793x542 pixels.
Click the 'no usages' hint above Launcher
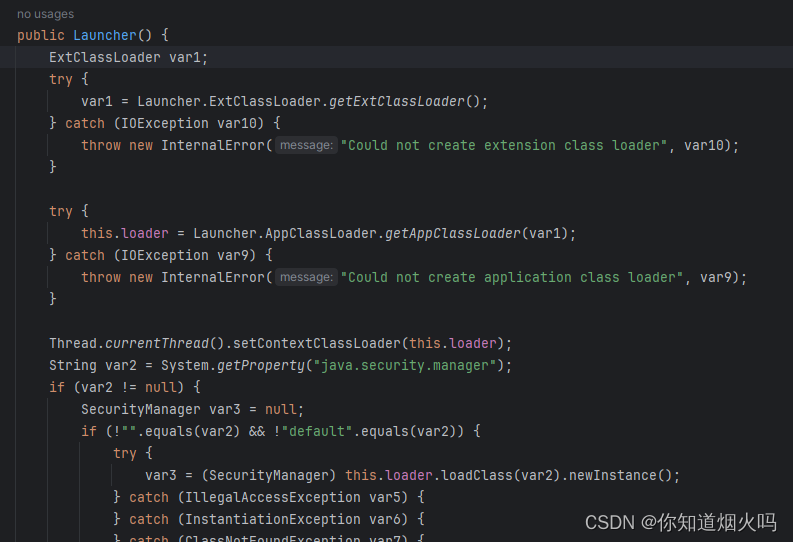[46, 14]
